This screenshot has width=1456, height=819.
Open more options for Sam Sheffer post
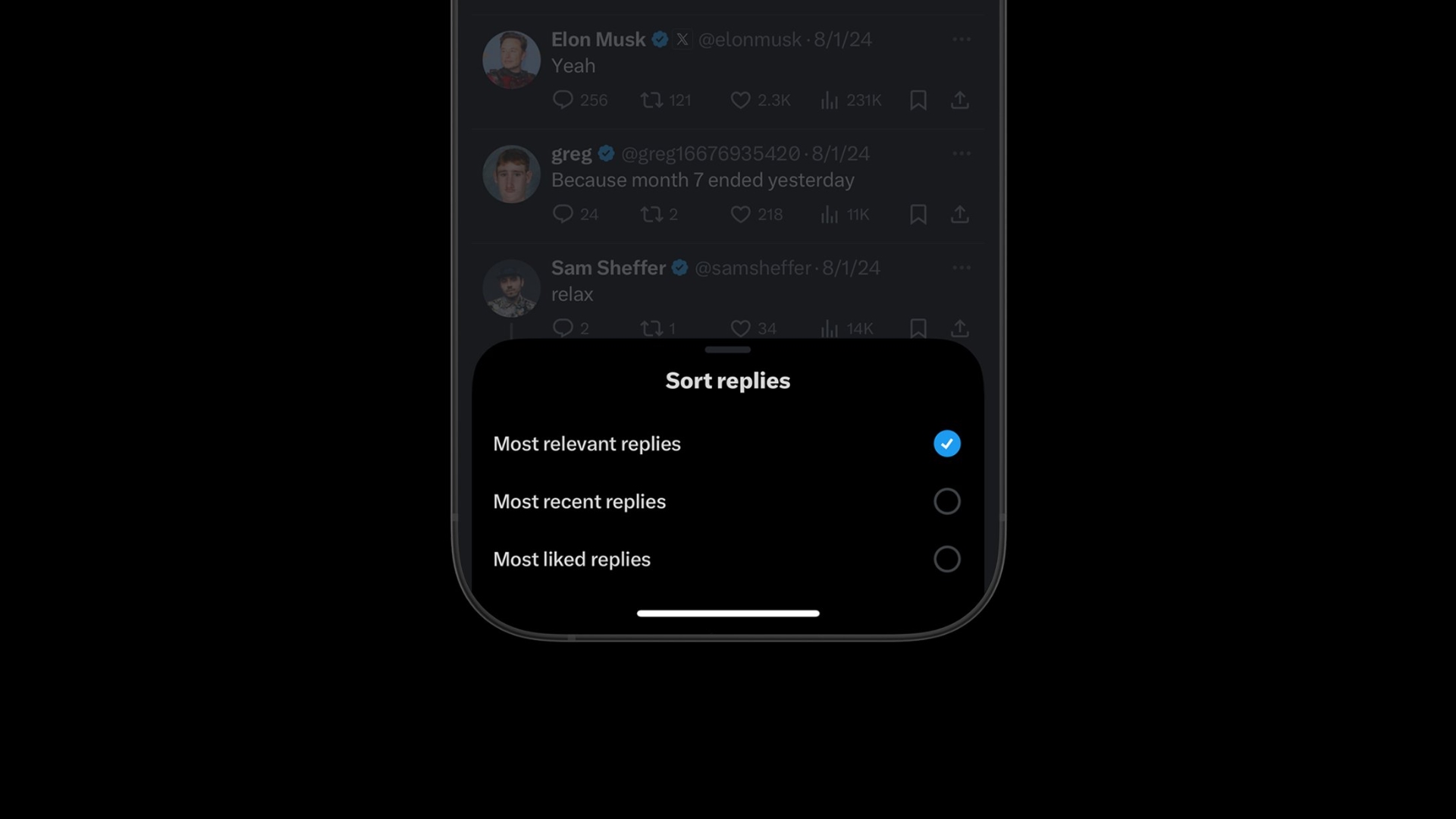(961, 267)
